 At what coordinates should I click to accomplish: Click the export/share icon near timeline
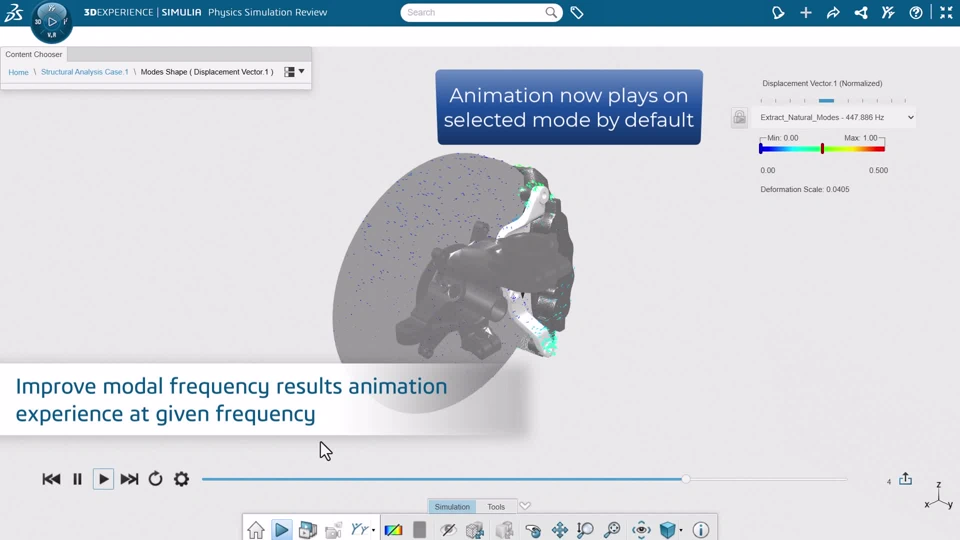[x=906, y=479]
